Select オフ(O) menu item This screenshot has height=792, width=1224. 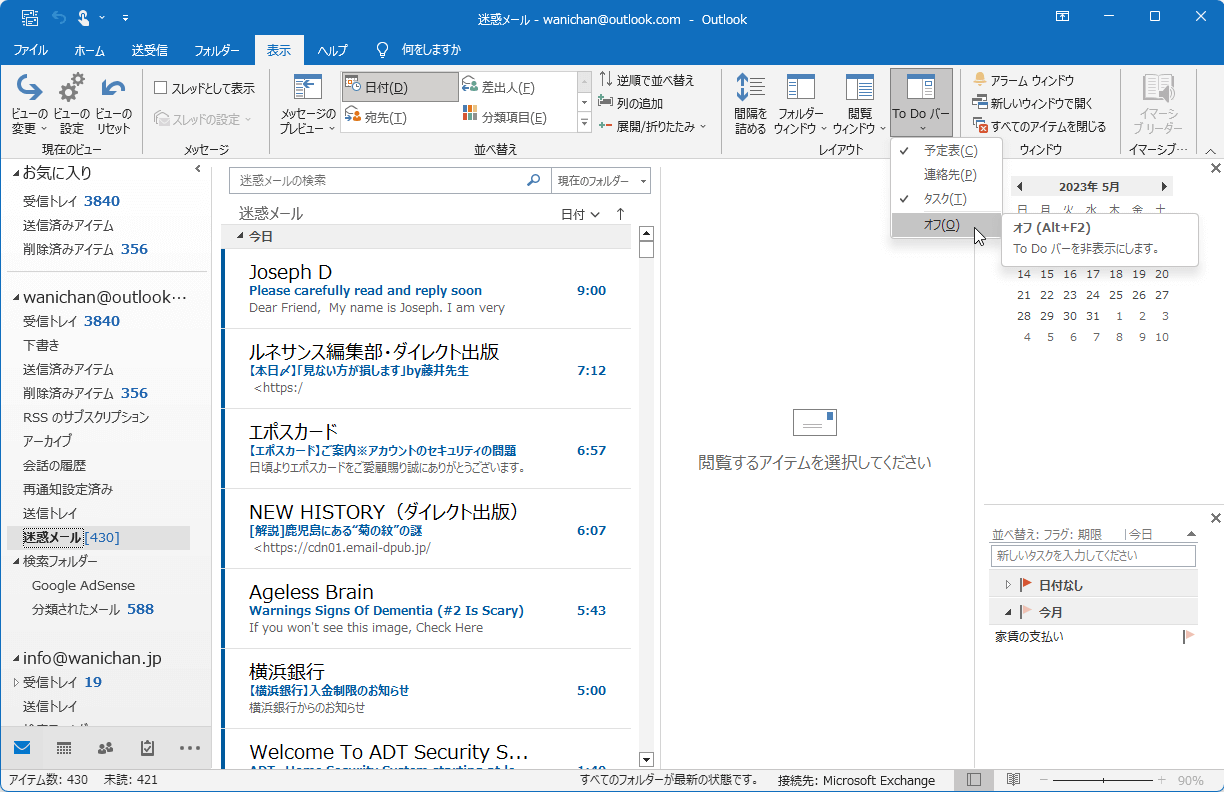pos(945,225)
